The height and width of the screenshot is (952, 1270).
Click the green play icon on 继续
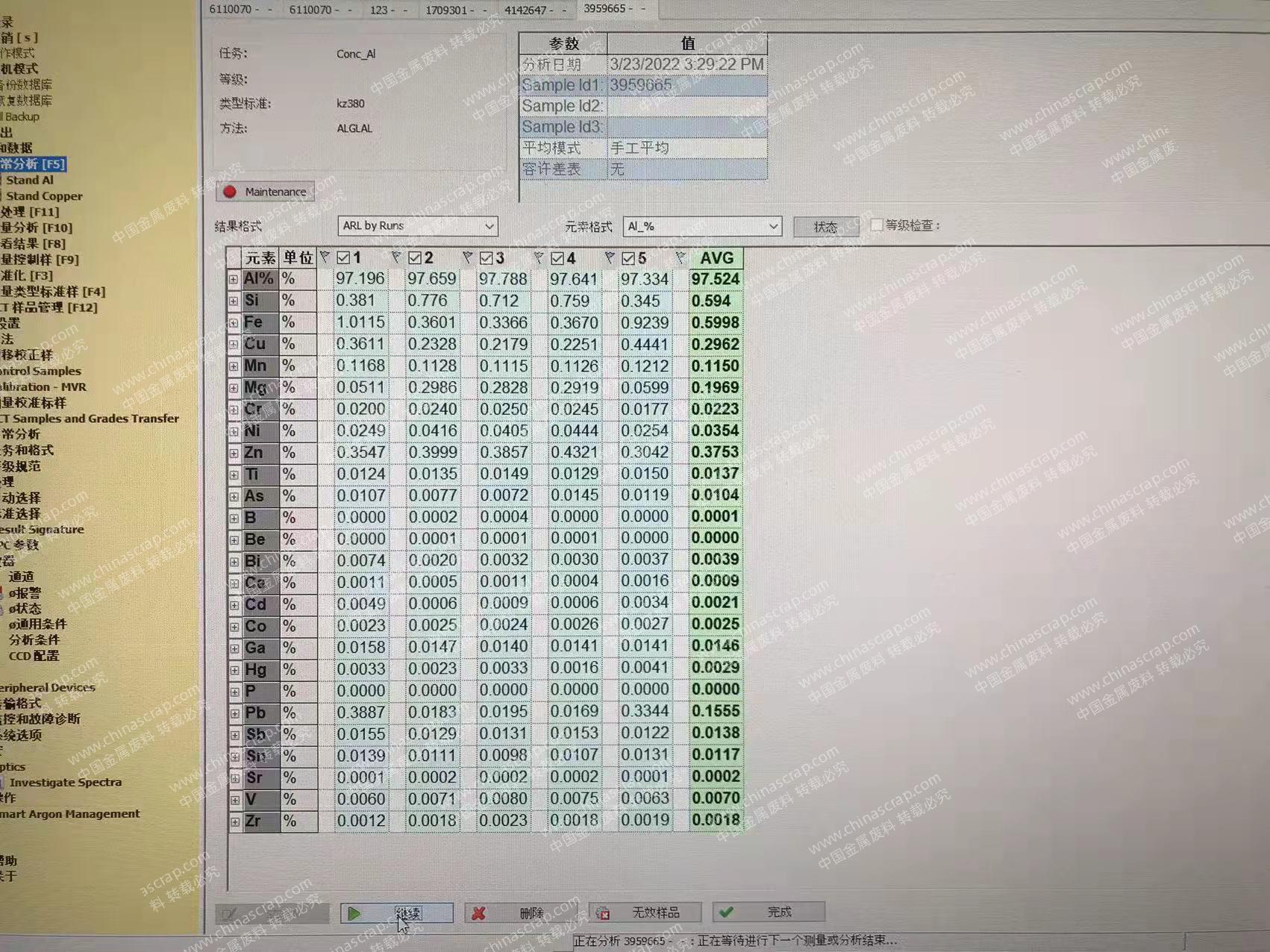click(x=354, y=913)
